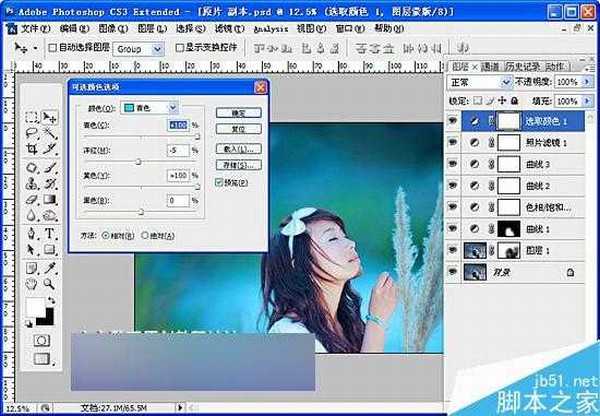The width and height of the screenshot is (600, 416).
Task: Open the 颜色(O) 青色 color dropdown
Action: click(x=173, y=108)
